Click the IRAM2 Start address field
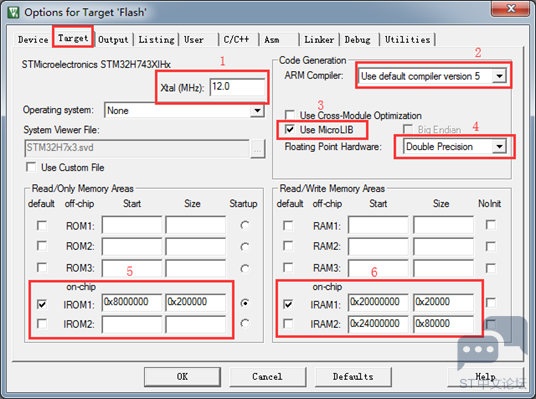536x399 pixels. [x=378, y=324]
